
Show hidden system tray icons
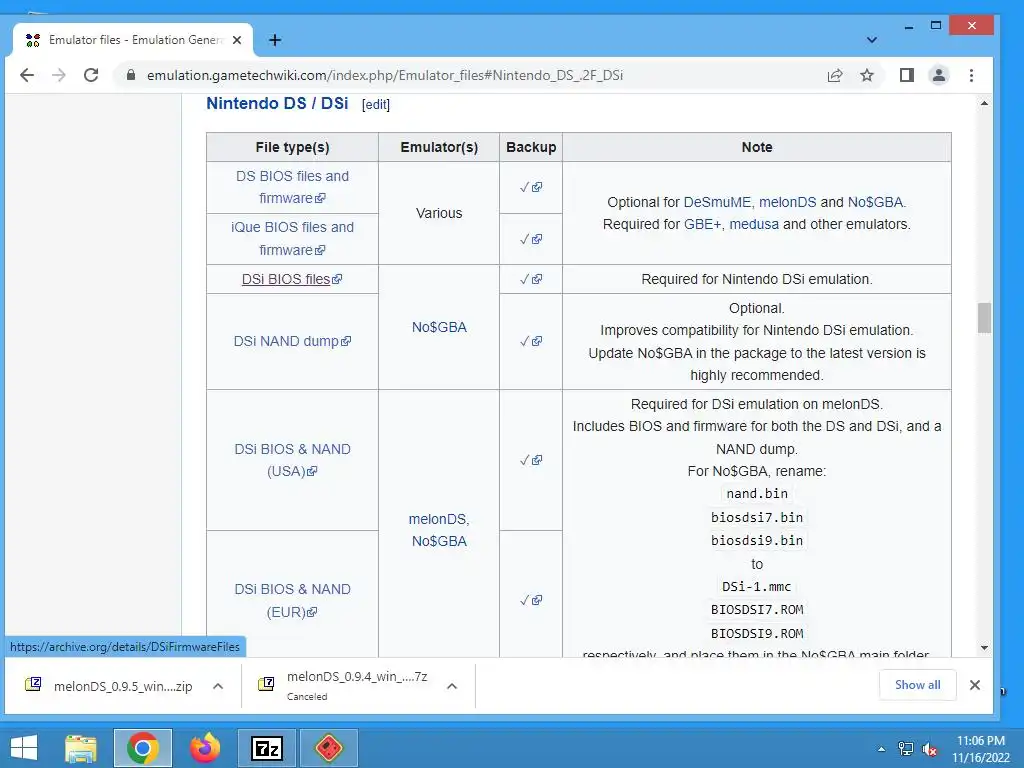(x=881, y=748)
